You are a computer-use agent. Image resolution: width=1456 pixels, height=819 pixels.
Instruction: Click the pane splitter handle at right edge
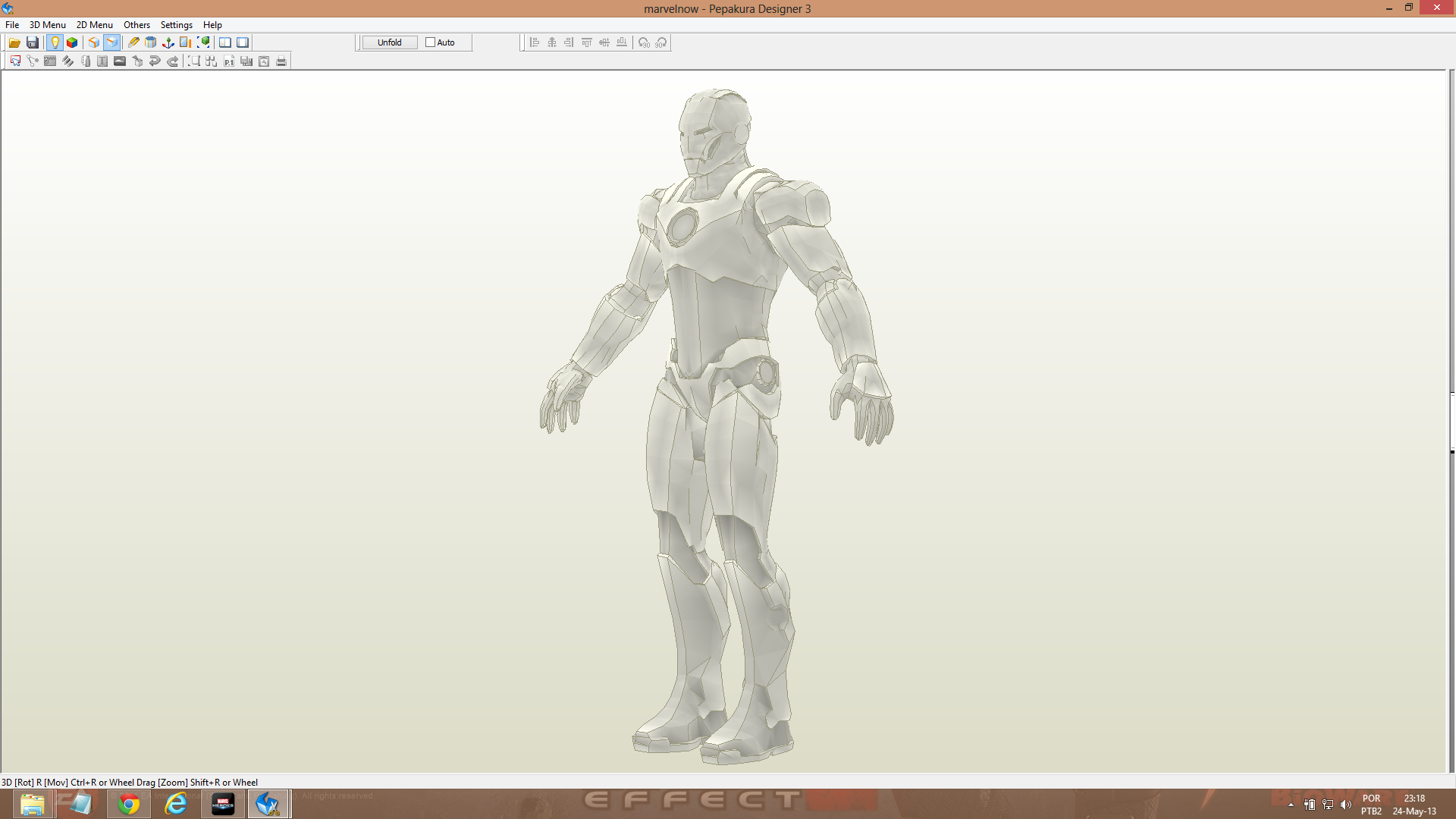coord(1452,422)
